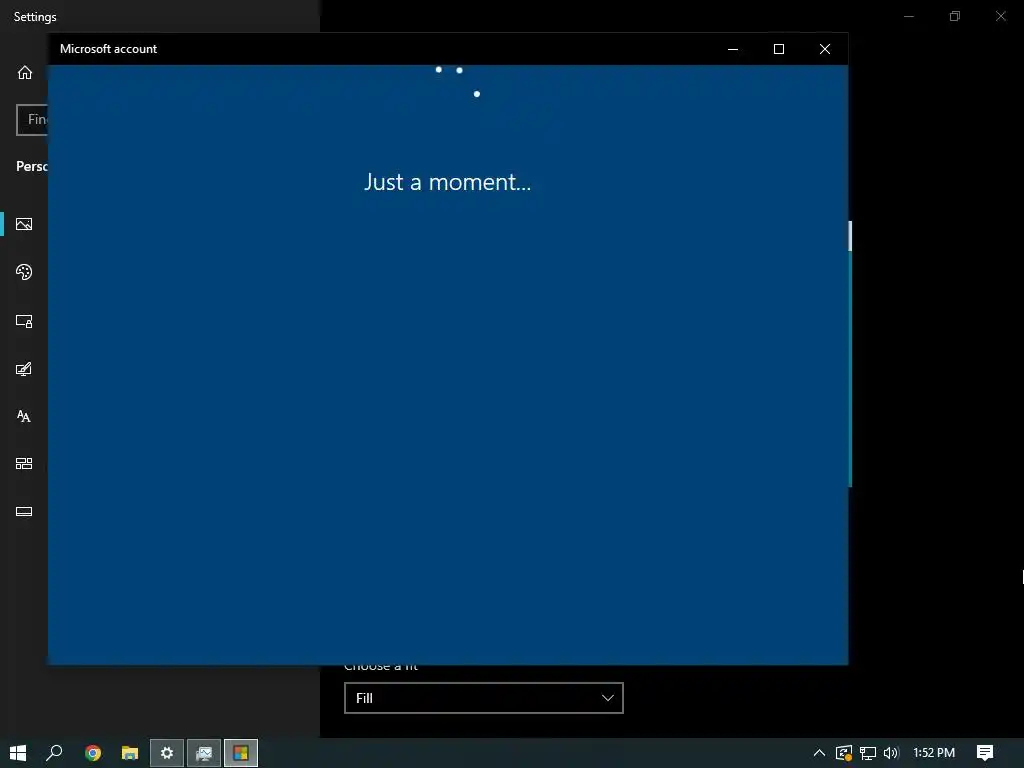Image resolution: width=1024 pixels, height=768 pixels.
Task: Restore down the Settings window
Action: (x=955, y=16)
